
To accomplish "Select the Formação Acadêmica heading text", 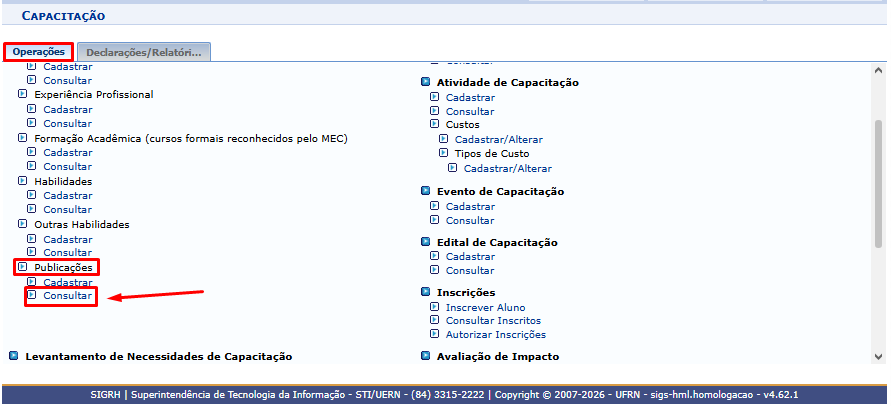I will pyautogui.click(x=190, y=138).
